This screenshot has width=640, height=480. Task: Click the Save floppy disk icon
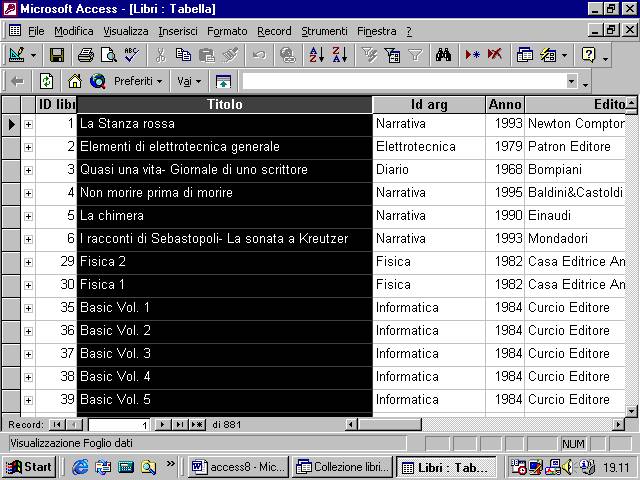tap(57, 55)
